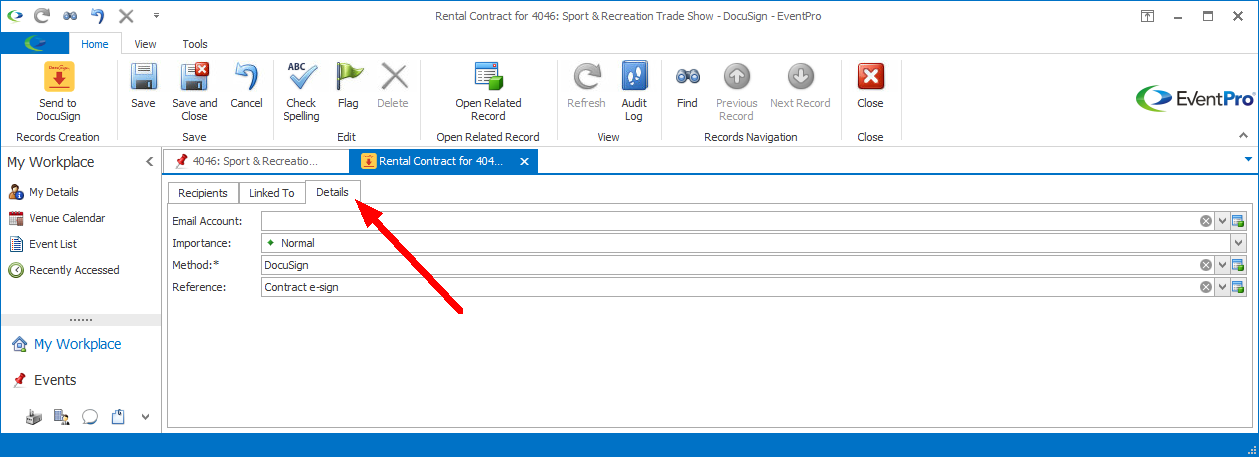Open Email Account lookup record icon
The width and height of the screenshot is (1259, 457).
coord(1238,221)
